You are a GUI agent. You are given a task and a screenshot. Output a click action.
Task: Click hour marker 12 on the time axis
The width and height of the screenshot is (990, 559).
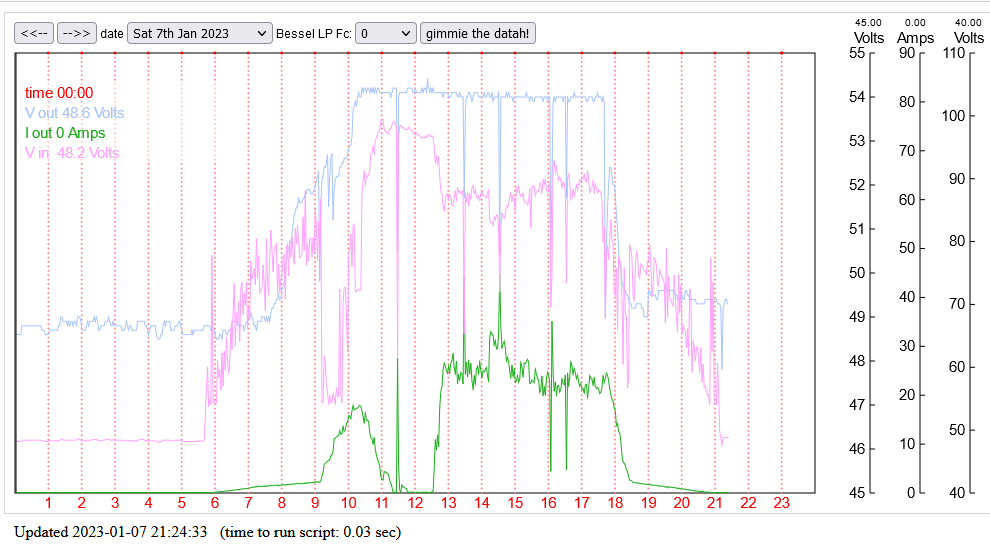[x=415, y=503]
